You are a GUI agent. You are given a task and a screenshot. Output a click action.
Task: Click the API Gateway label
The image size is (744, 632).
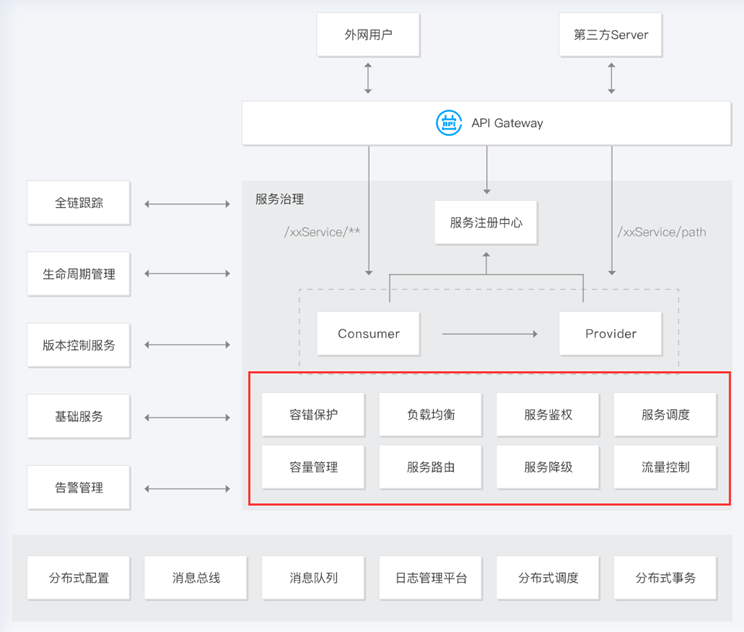coord(507,123)
